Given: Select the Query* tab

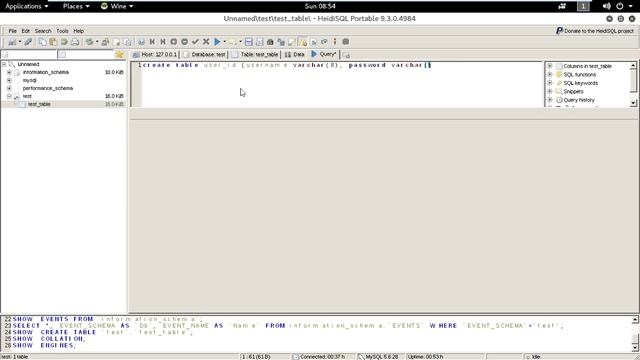Looking at the screenshot, I should pyautogui.click(x=324, y=54).
